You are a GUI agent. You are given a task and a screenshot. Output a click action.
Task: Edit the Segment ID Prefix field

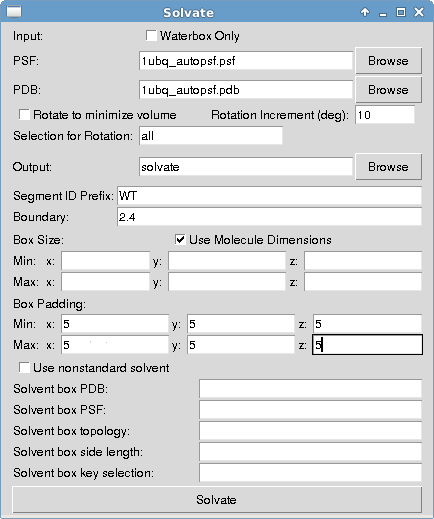(x=269, y=196)
